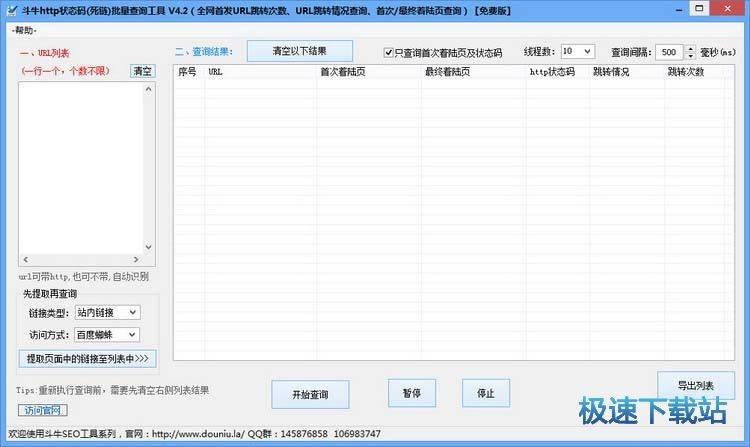This screenshot has height=447, width=750.
Task: Decrease the 查询间隔 with the down arrow
Action: pyautogui.click(x=690, y=56)
